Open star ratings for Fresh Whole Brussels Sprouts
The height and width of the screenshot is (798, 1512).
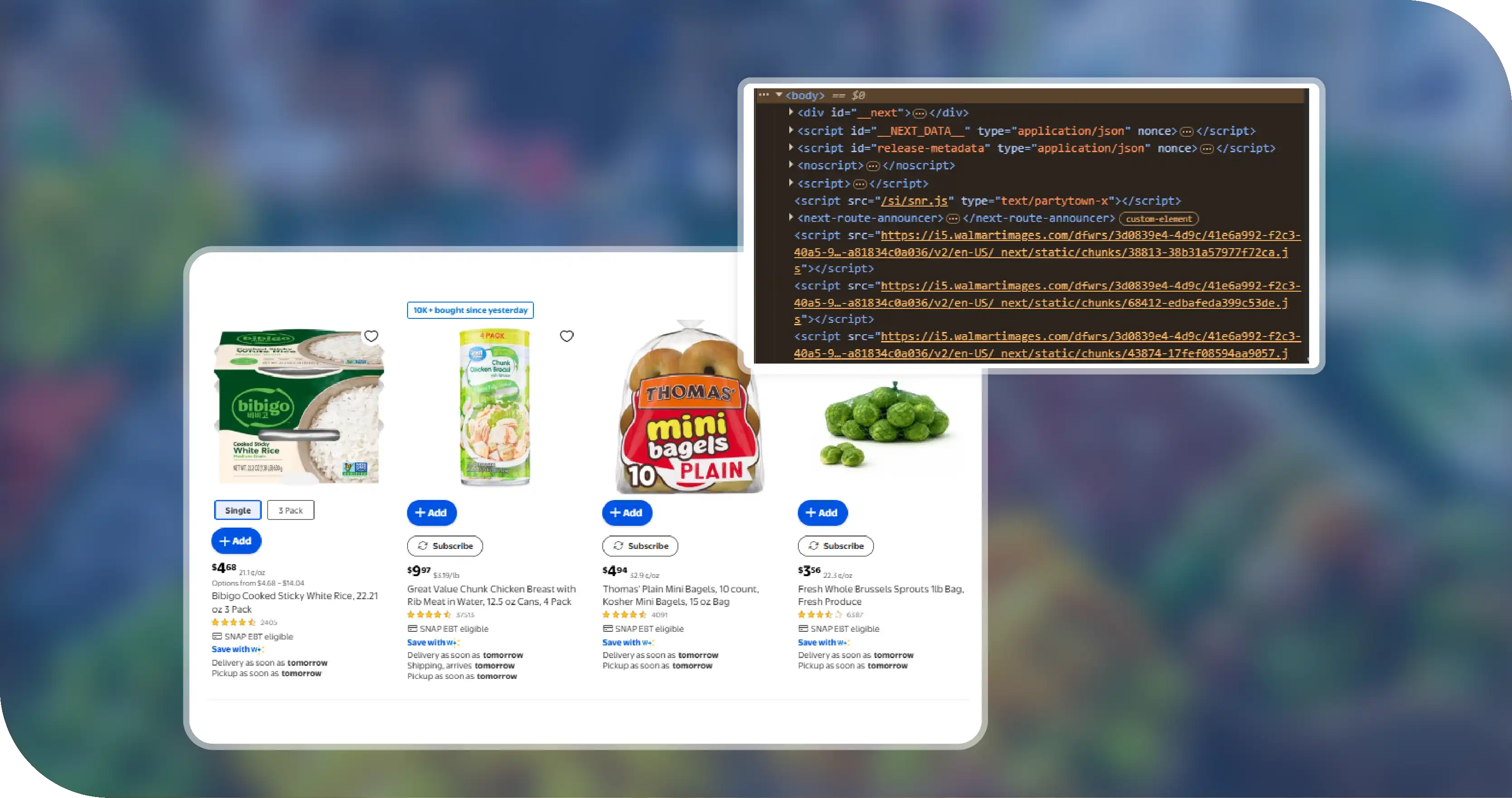pyautogui.click(x=820, y=615)
